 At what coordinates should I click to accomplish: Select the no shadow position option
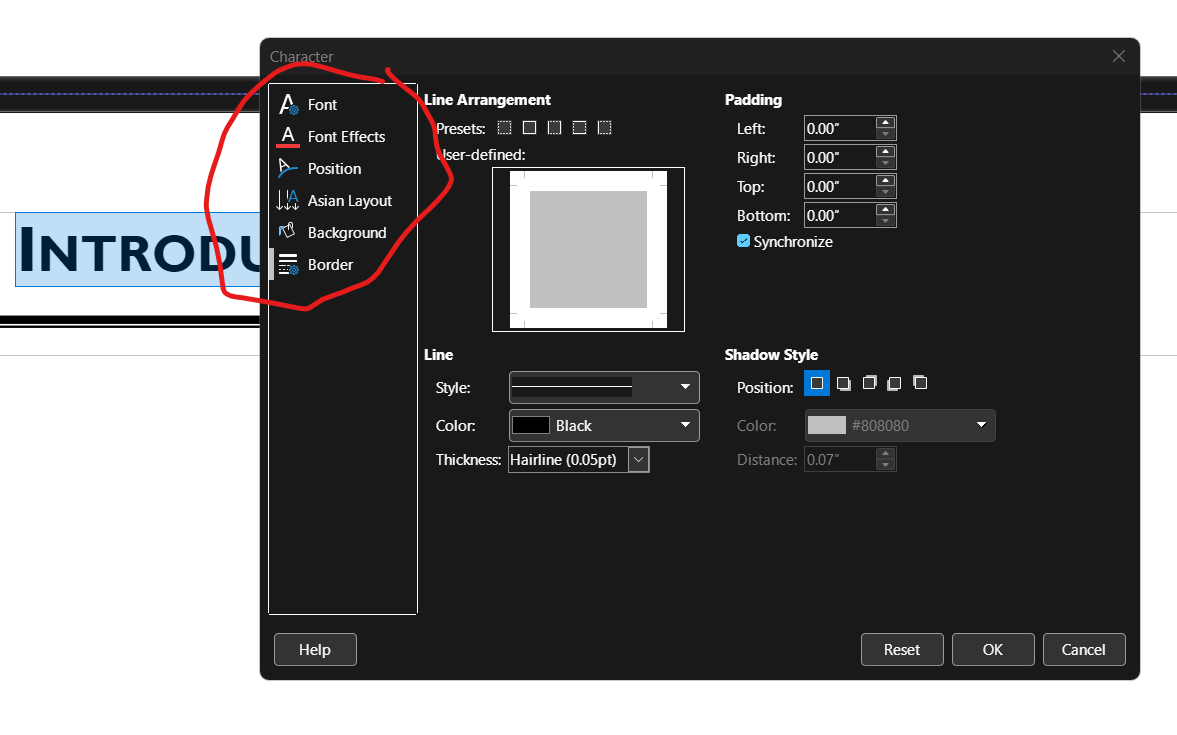(817, 384)
